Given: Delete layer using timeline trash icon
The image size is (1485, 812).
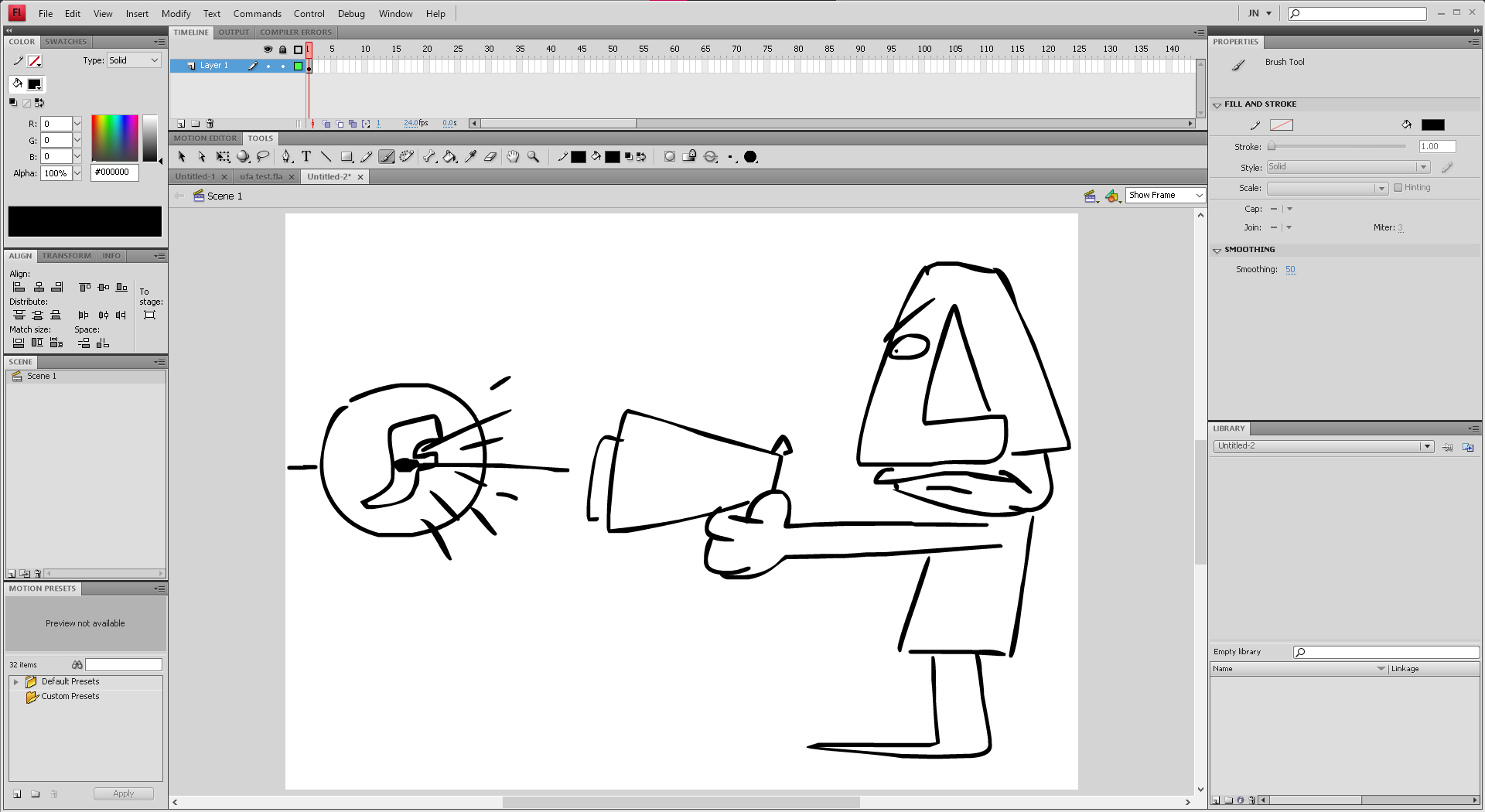Looking at the screenshot, I should tap(210, 124).
